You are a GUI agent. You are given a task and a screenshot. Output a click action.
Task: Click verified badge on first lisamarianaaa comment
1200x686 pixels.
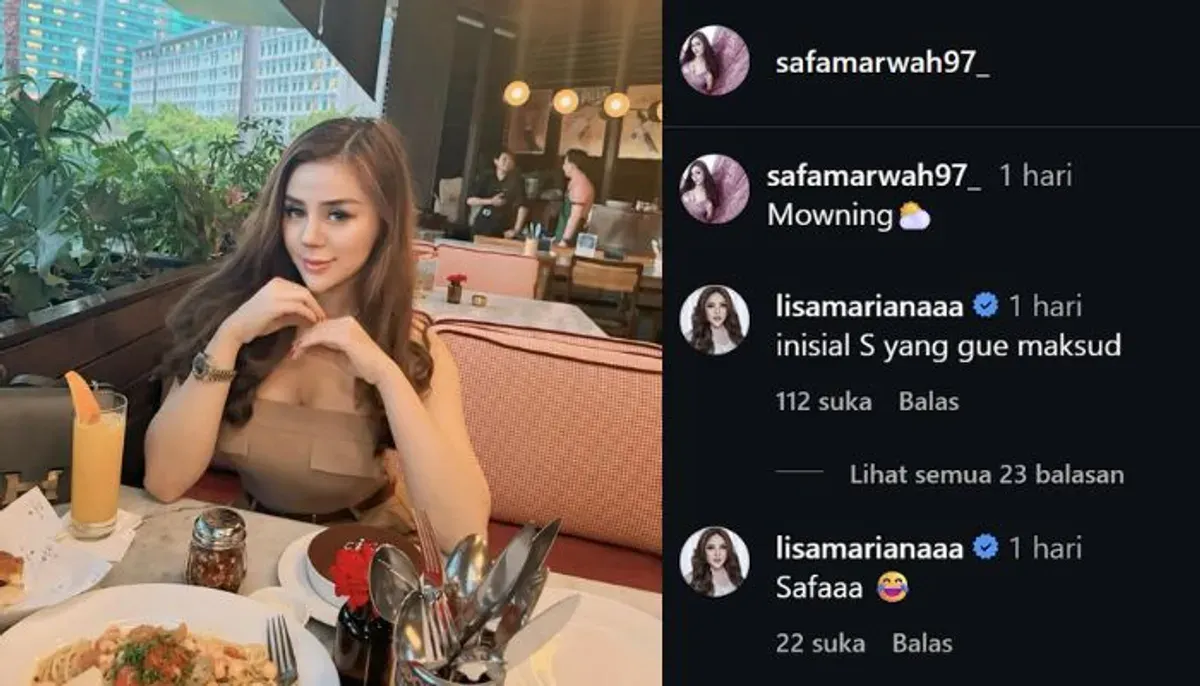(x=985, y=306)
